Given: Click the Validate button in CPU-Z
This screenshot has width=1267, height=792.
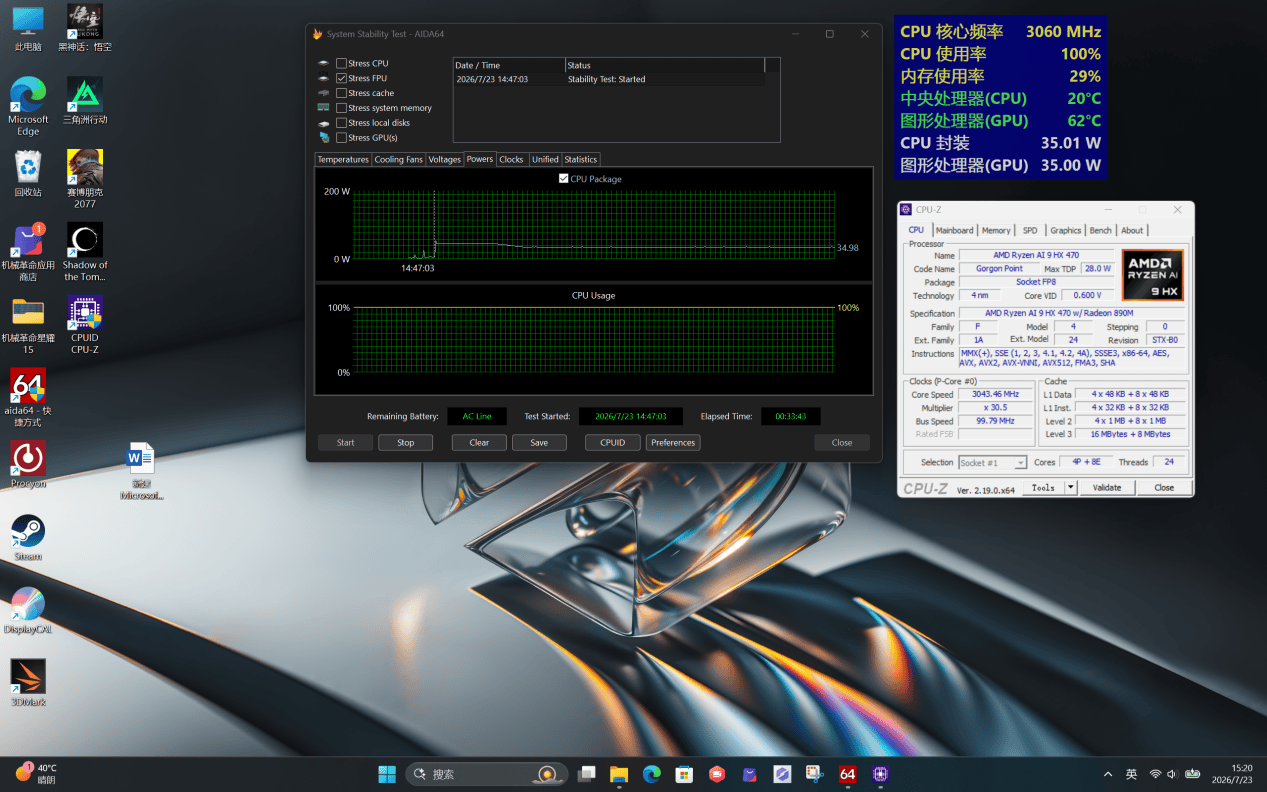Looking at the screenshot, I should 1107,487.
